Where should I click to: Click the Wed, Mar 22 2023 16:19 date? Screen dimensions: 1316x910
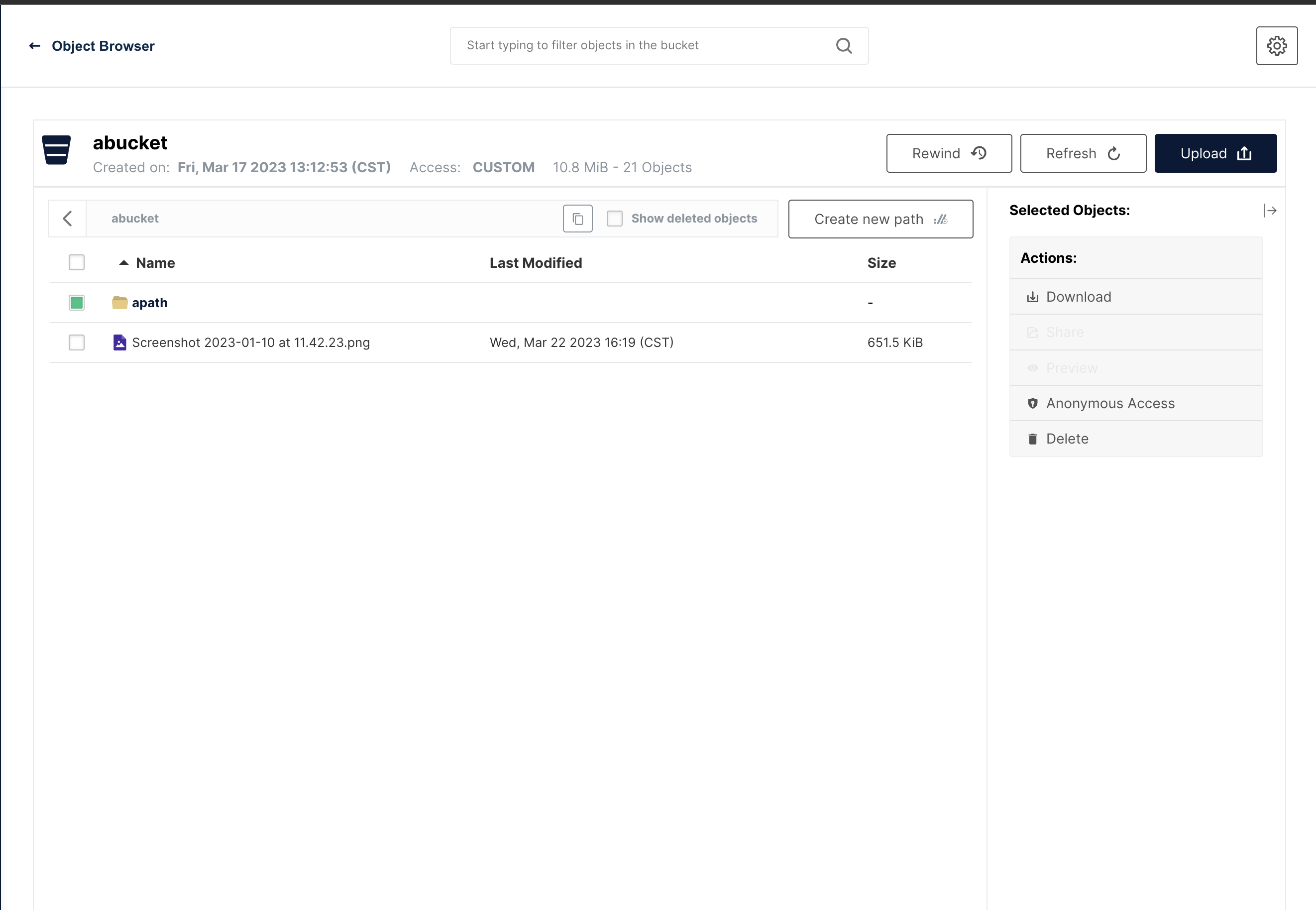(581, 342)
